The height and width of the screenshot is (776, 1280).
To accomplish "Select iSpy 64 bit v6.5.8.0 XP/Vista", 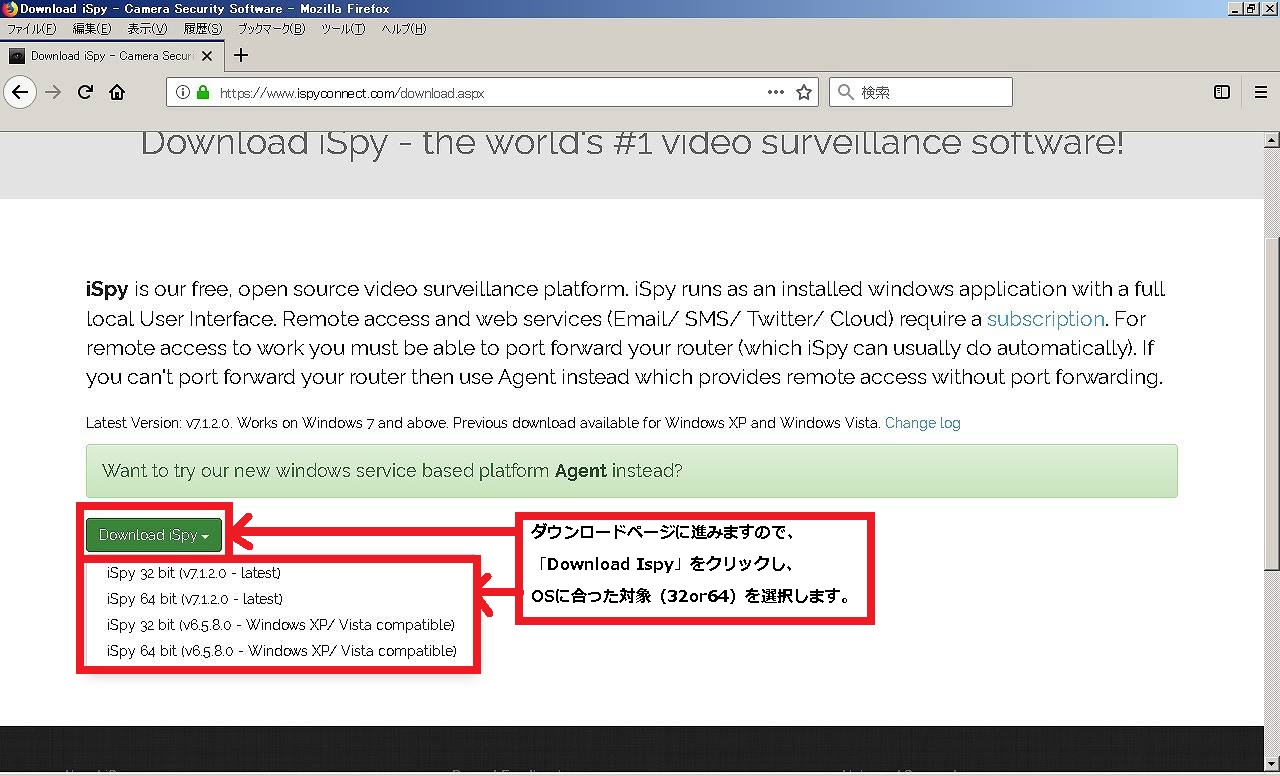I will point(282,651).
